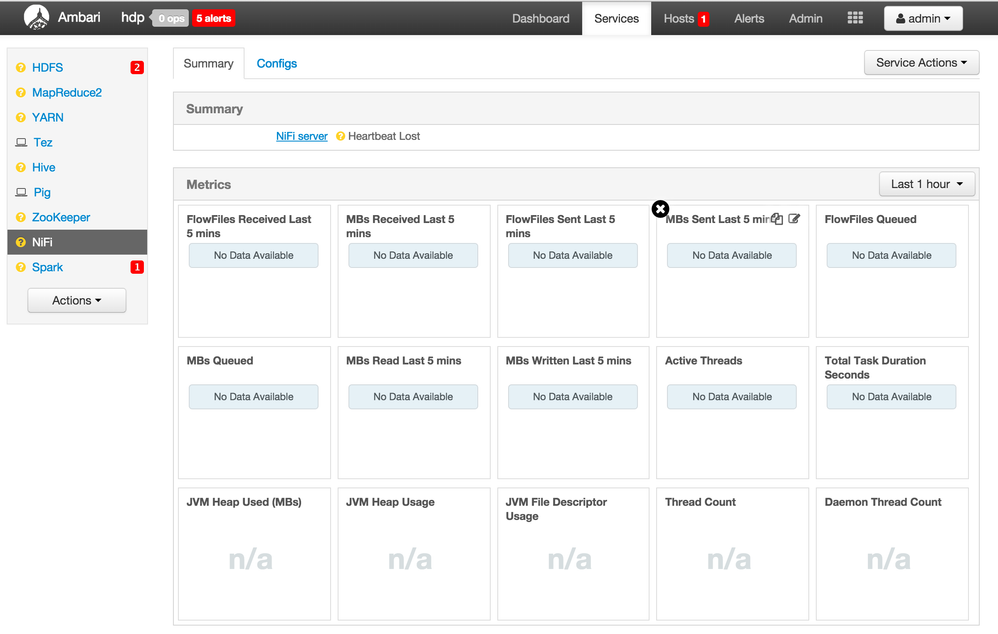
Task: Select Tez service in sidebar
Action: coord(43,143)
